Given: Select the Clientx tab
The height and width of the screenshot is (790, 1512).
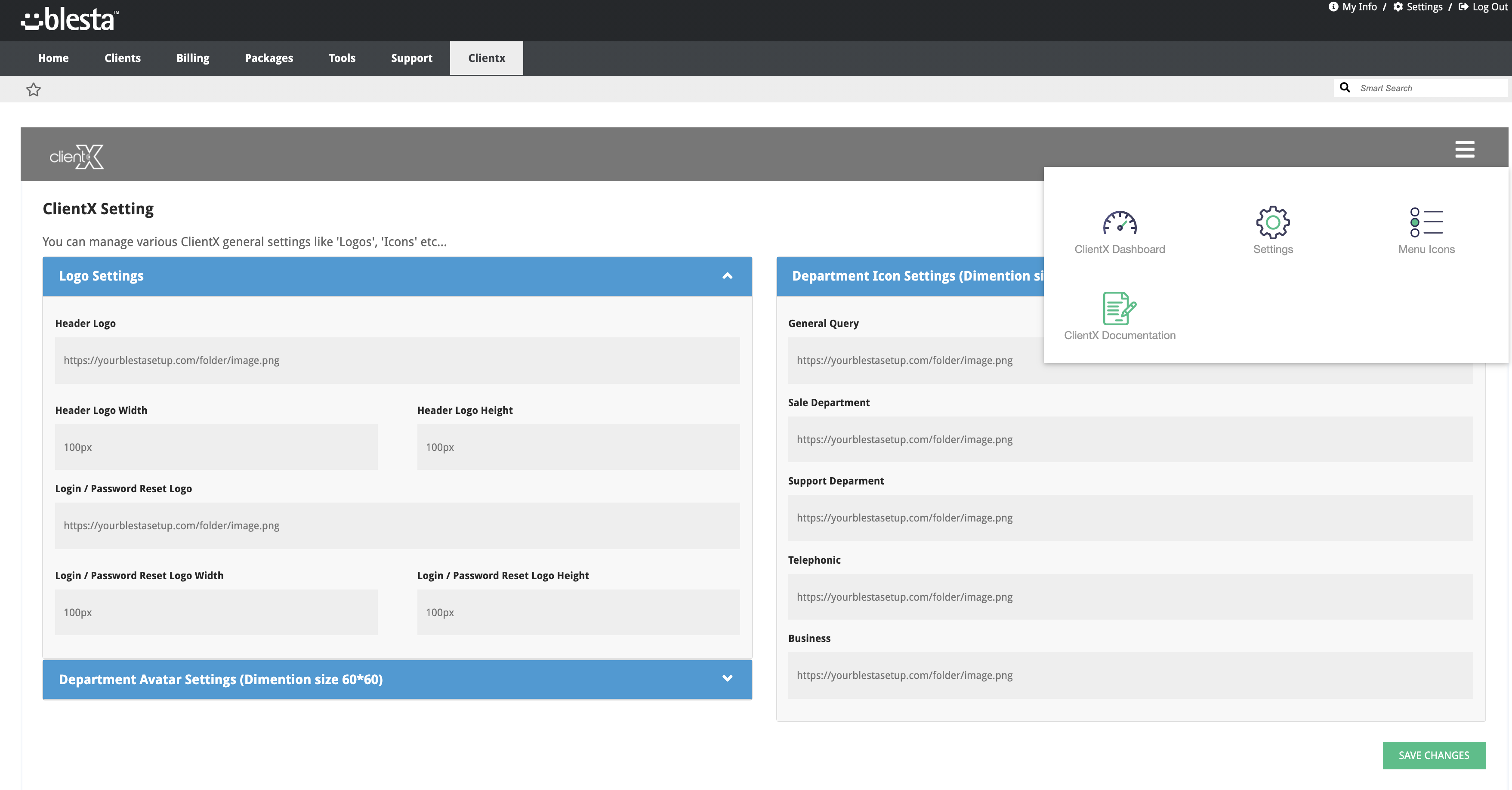Looking at the screenshot, I should click(x=487, y=58).
